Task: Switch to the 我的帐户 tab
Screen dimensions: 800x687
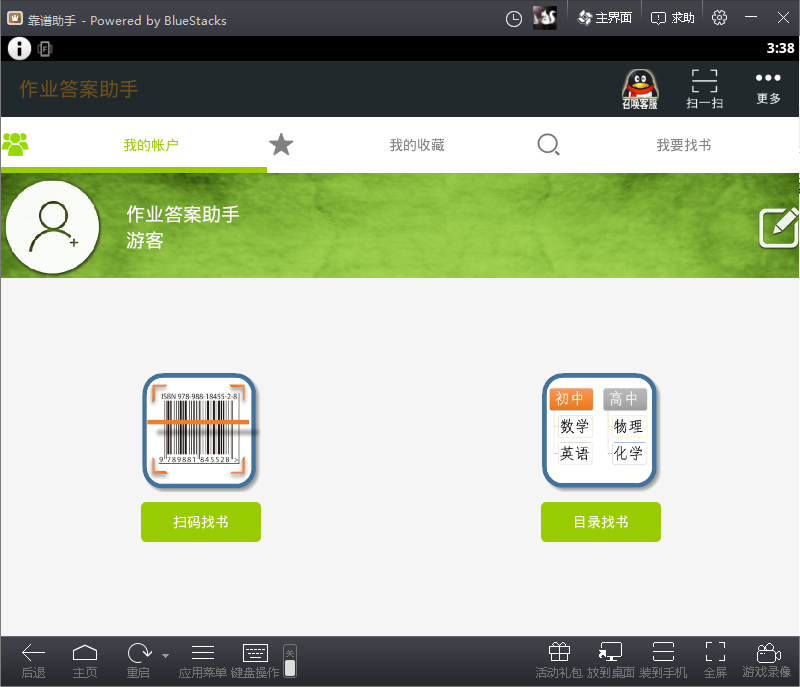Action: tap(150, 145)
